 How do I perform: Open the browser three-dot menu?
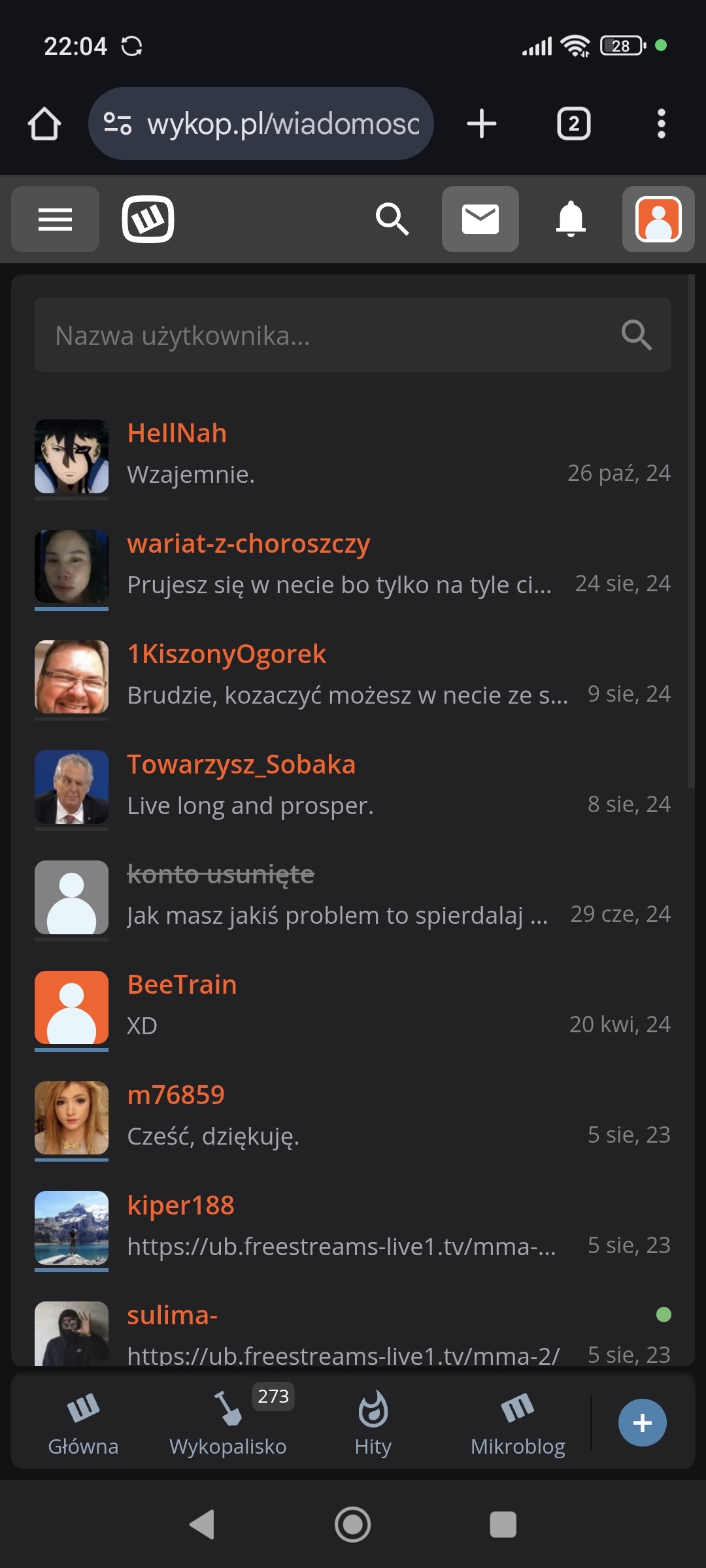click(x=662, y=123)
